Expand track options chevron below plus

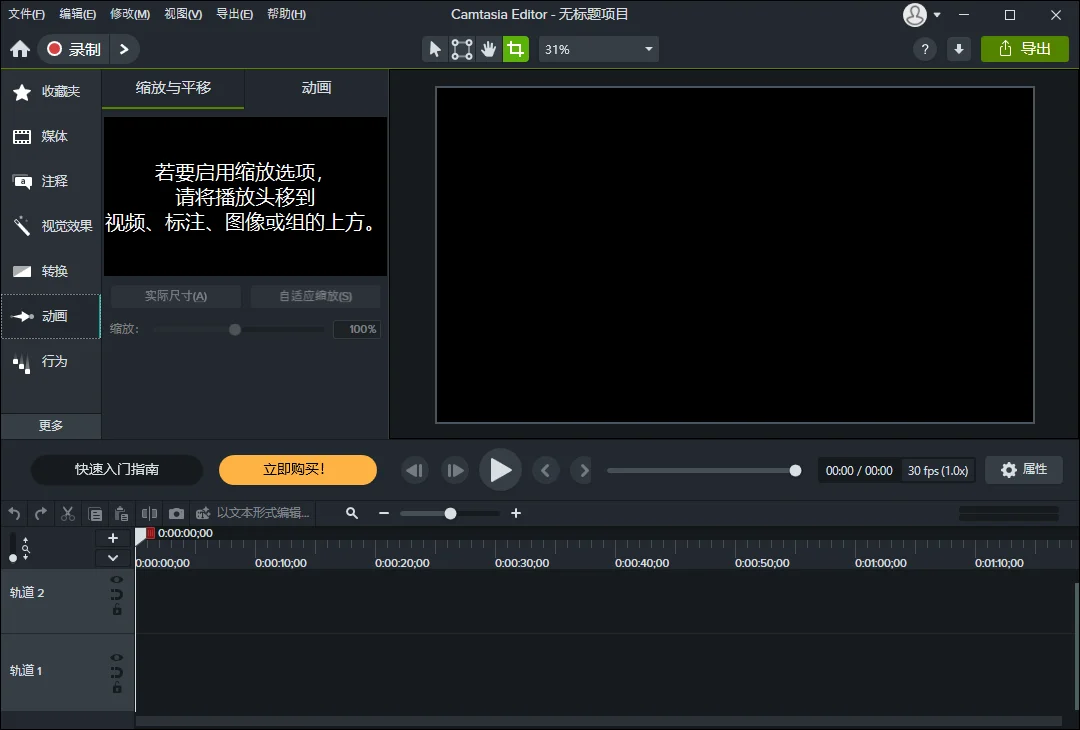click(x=113, y=558)
